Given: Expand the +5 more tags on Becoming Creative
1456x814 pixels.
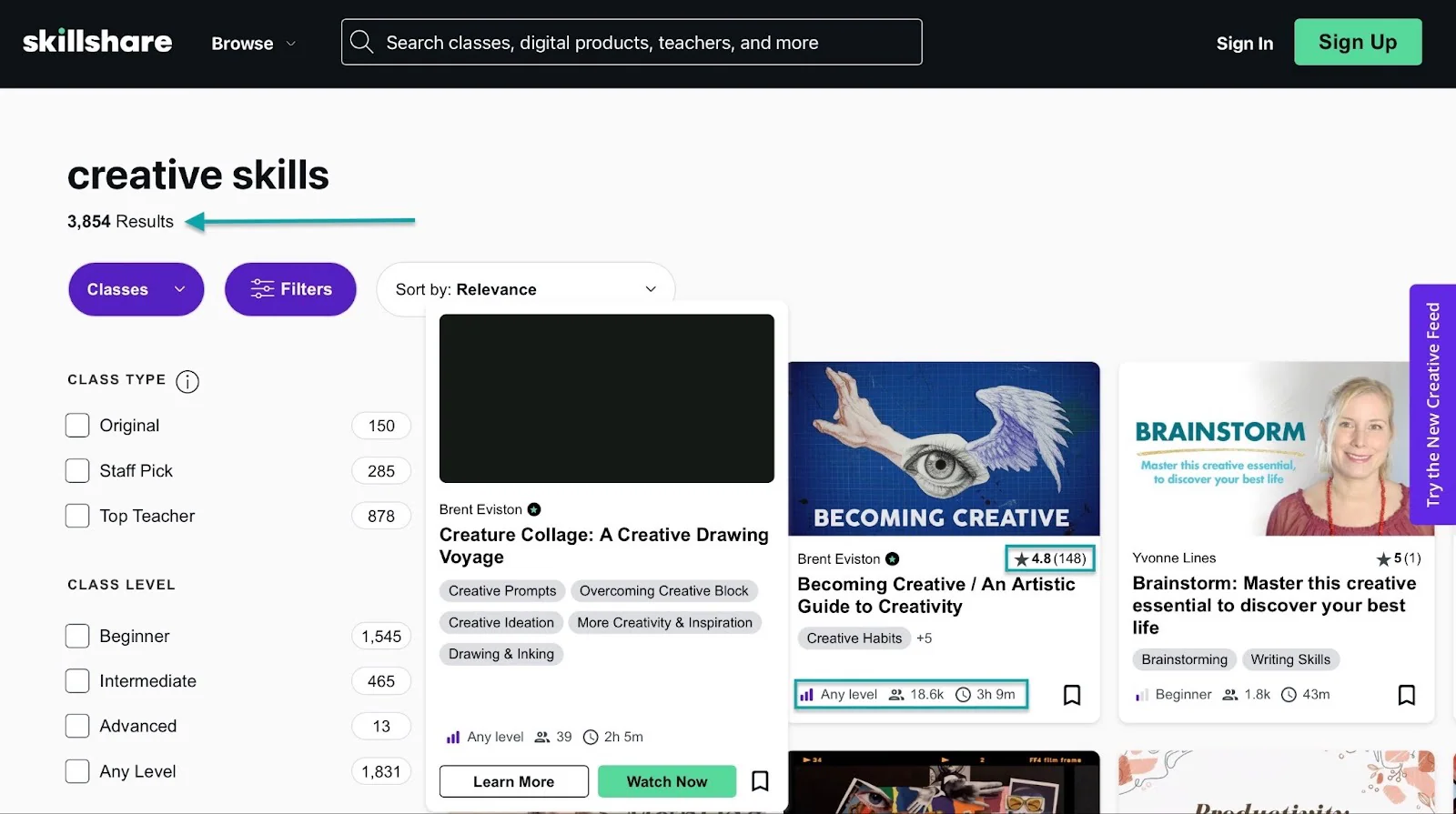Looking at the screenshot, I should 925,638.
